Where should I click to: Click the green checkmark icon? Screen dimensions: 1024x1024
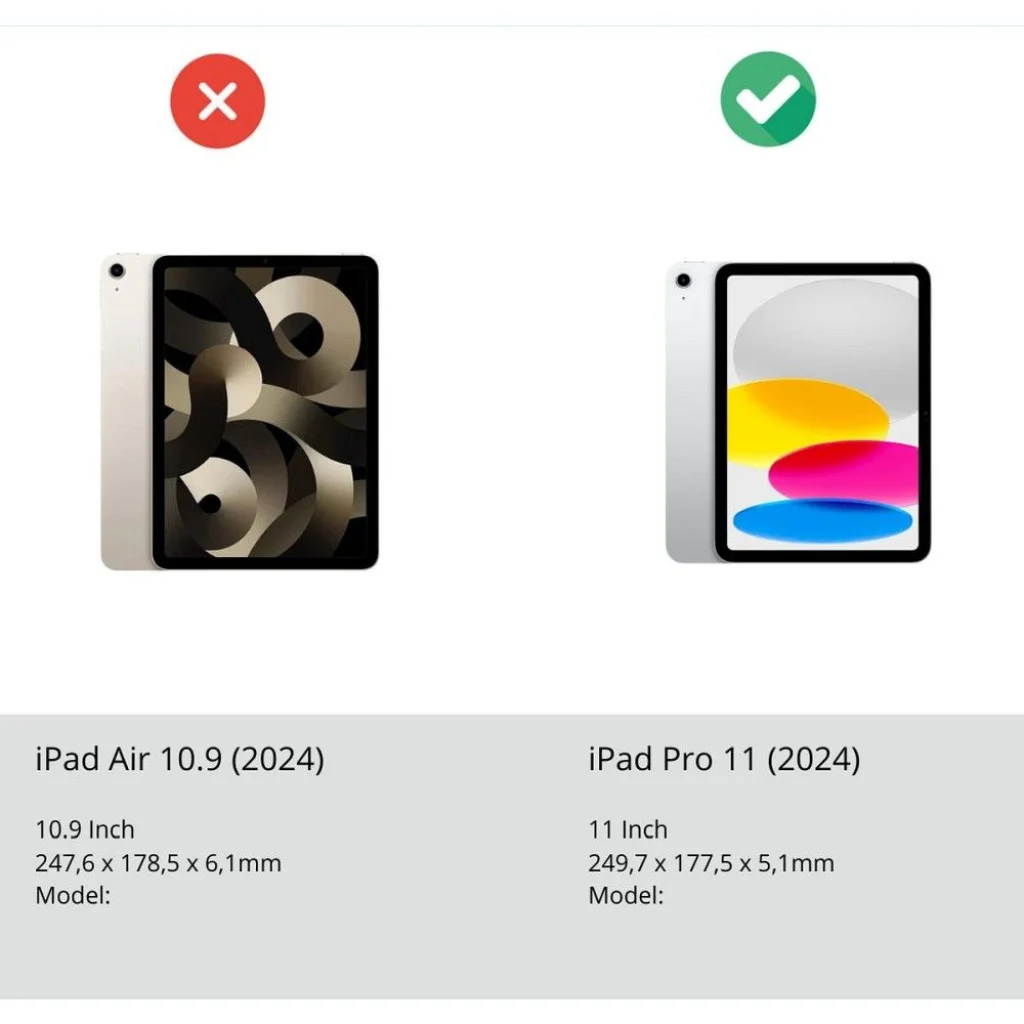pos(768,98)
